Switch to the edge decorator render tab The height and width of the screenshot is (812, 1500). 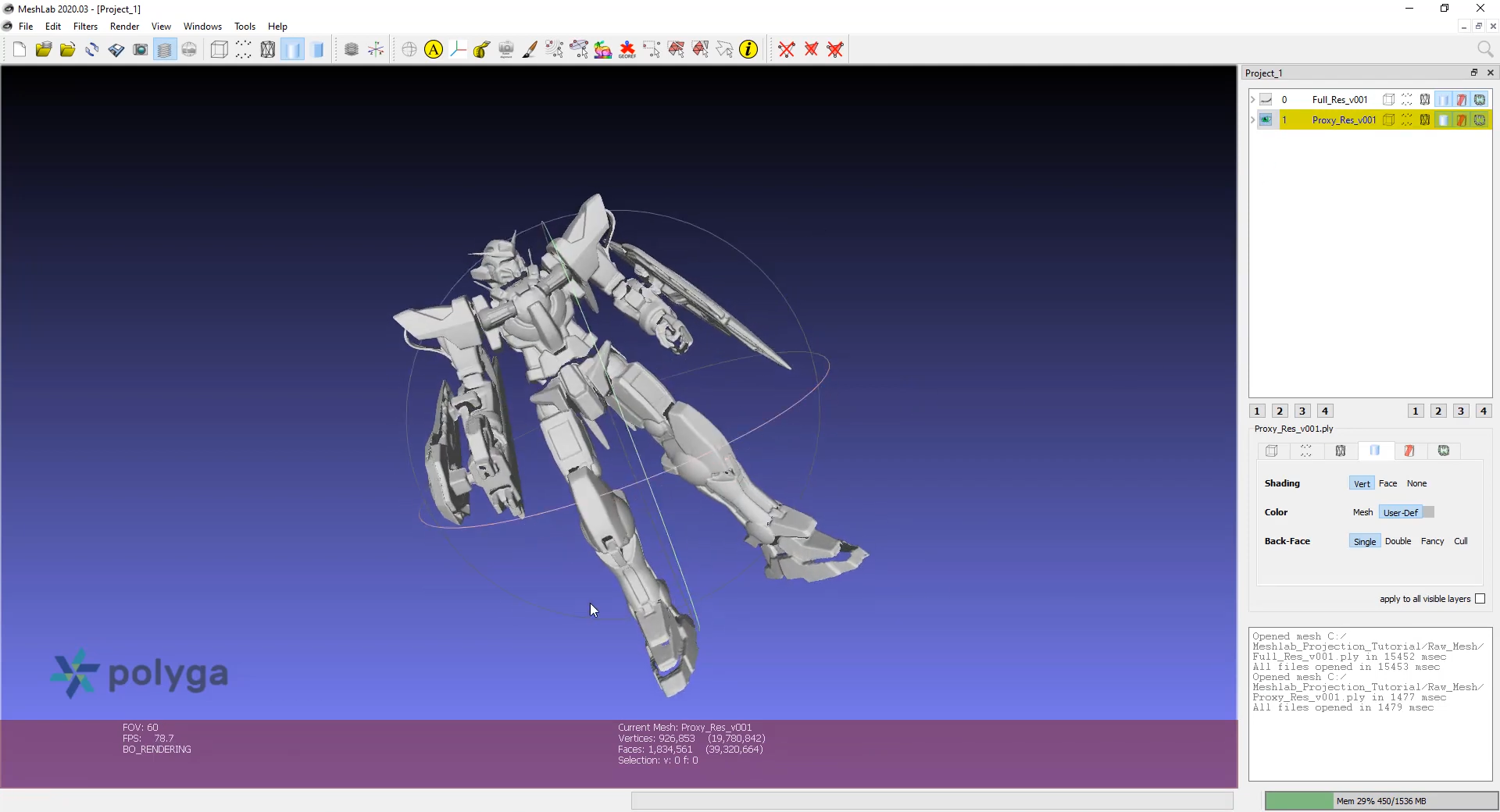pyautogui.click(x=1444, y=451)
